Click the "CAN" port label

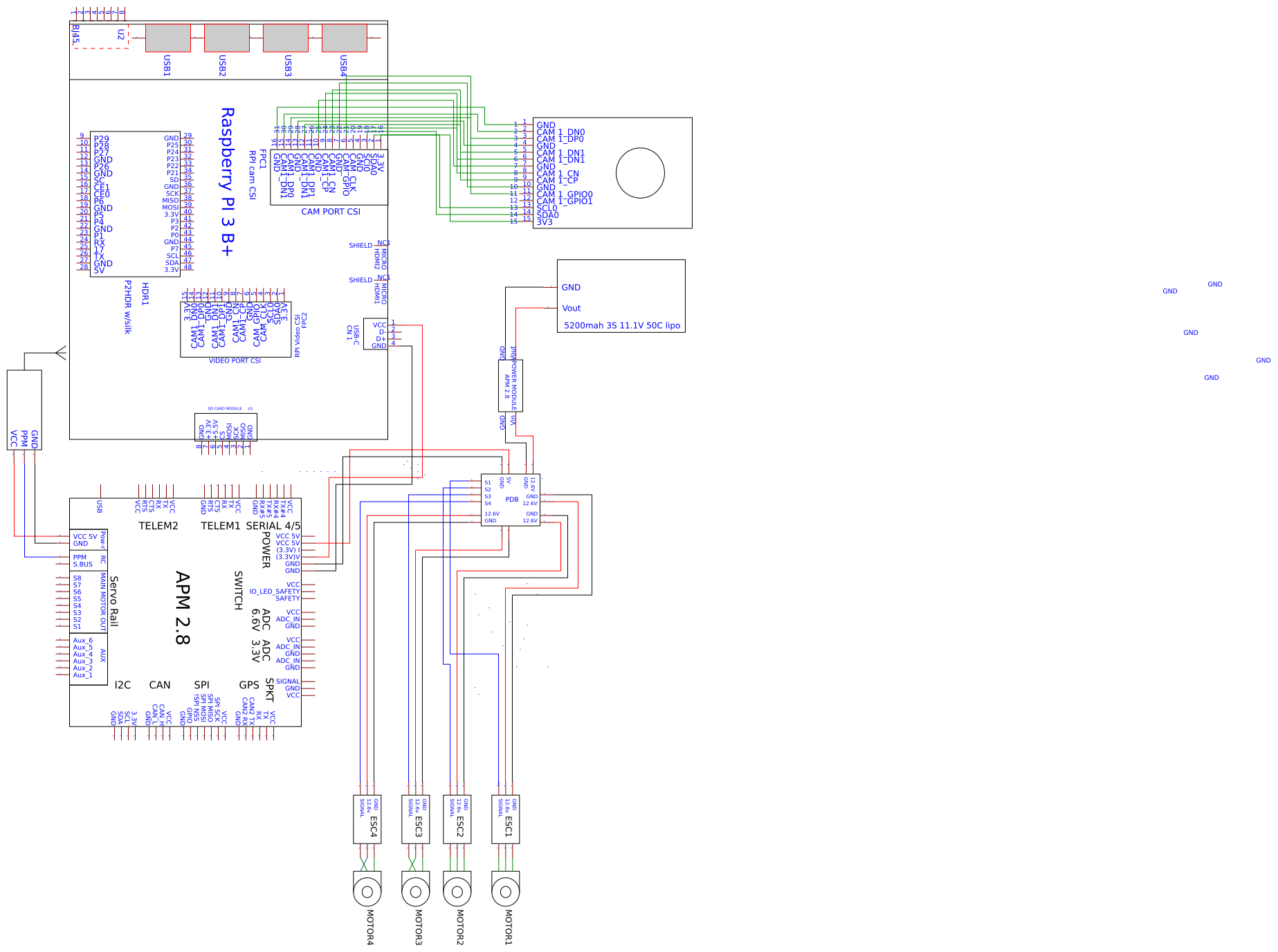click(160, 685)
